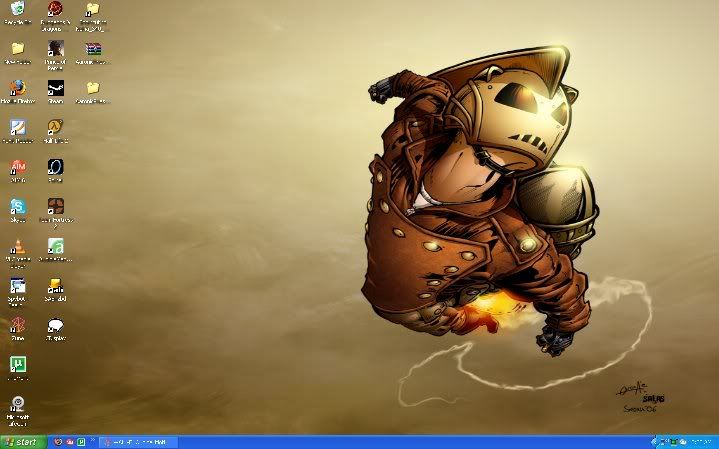Open the yellow icon below green 'a'
The height and width of the screenshot is (449, 719).
pyautogui.click(x=55, y=290)
